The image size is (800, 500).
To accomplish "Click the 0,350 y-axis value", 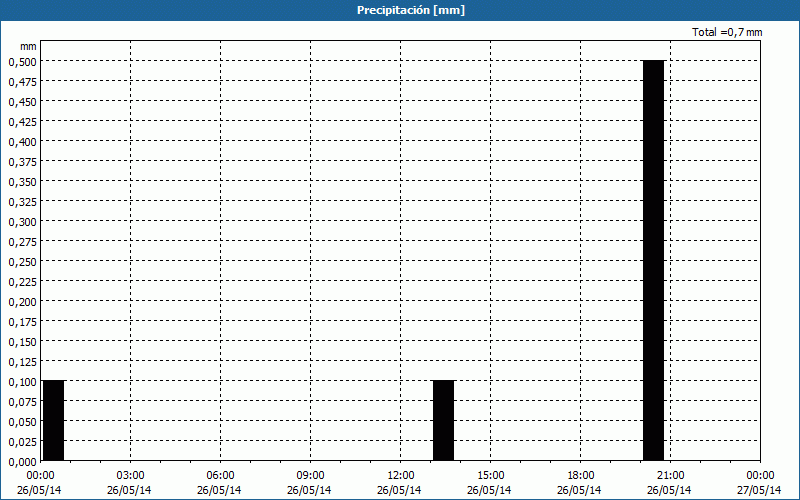I will click(x=22, y=182).
